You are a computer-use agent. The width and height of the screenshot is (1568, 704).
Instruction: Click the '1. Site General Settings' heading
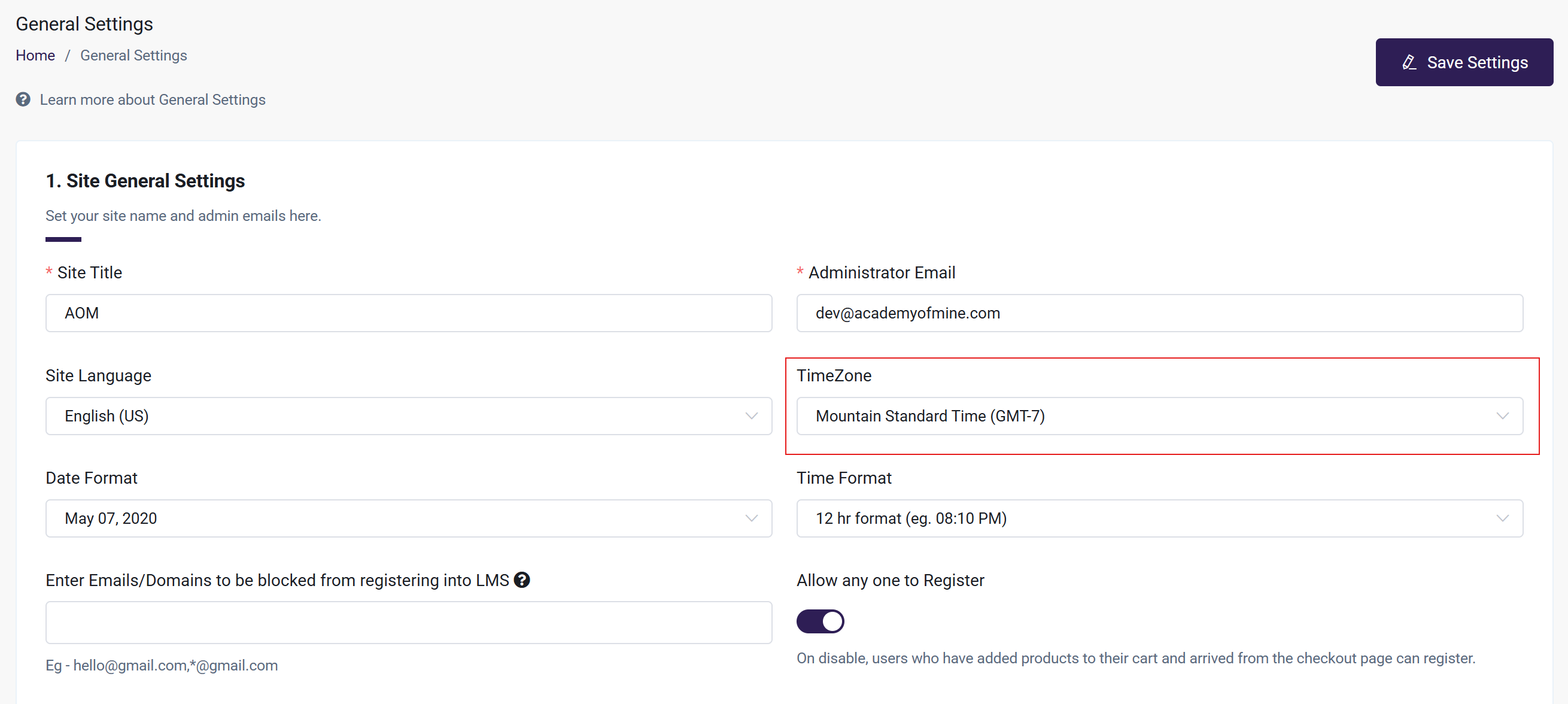[145, 181]
